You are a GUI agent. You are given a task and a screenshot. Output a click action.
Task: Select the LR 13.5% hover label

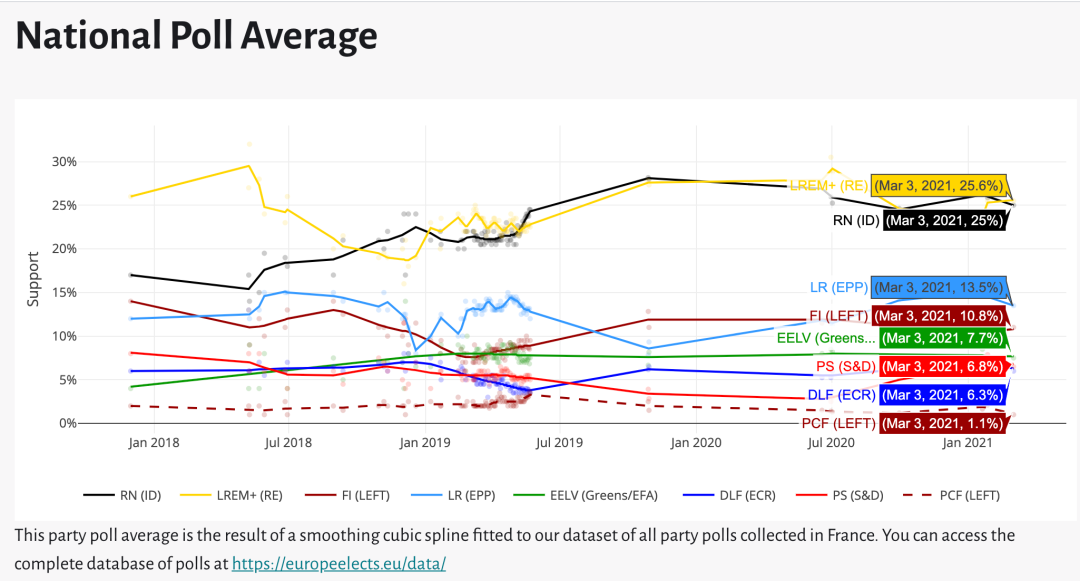[x=938, y=288]
